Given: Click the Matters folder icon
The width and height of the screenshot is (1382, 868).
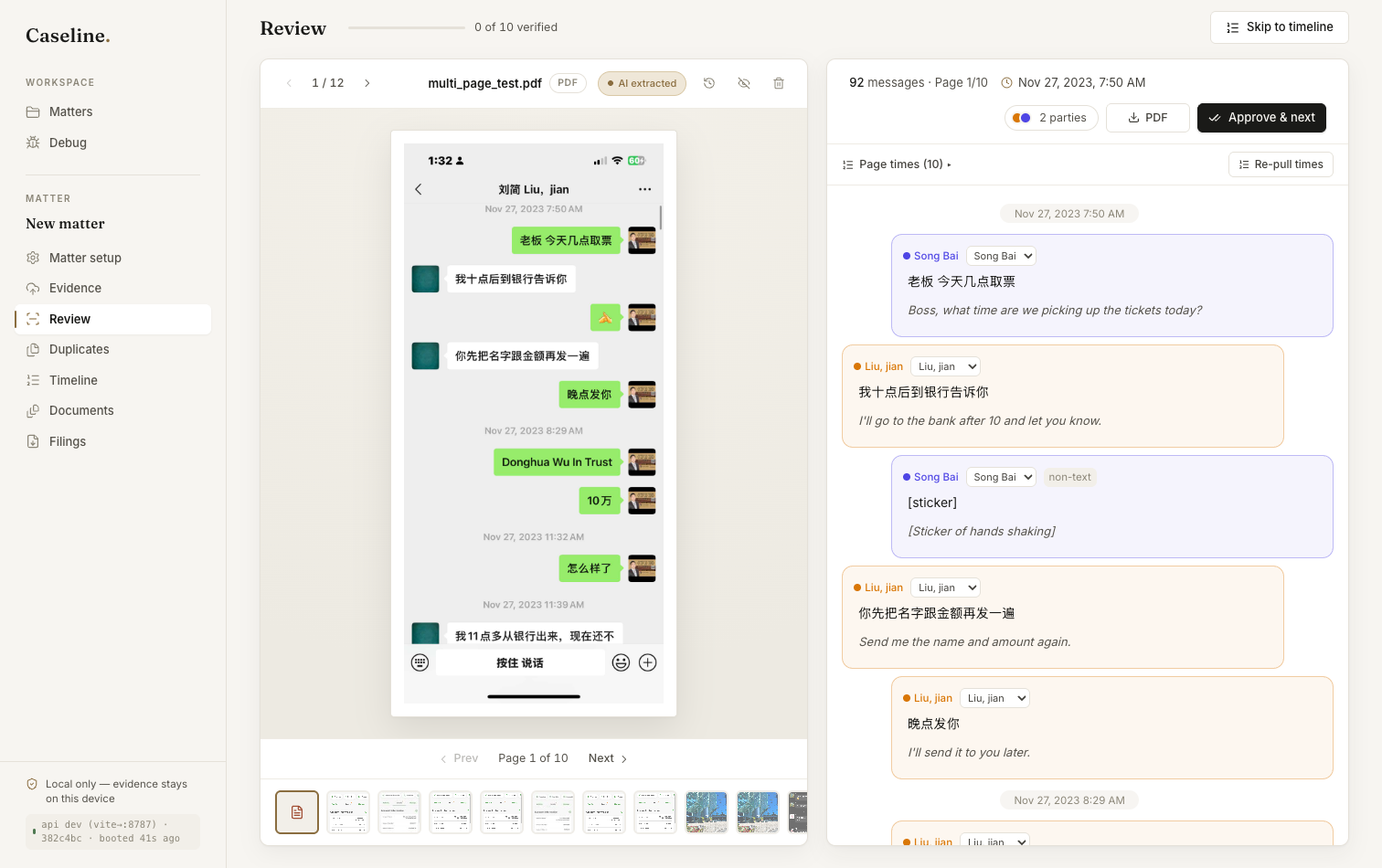Looking at the screenshot, I should click(x=33, y=111).
